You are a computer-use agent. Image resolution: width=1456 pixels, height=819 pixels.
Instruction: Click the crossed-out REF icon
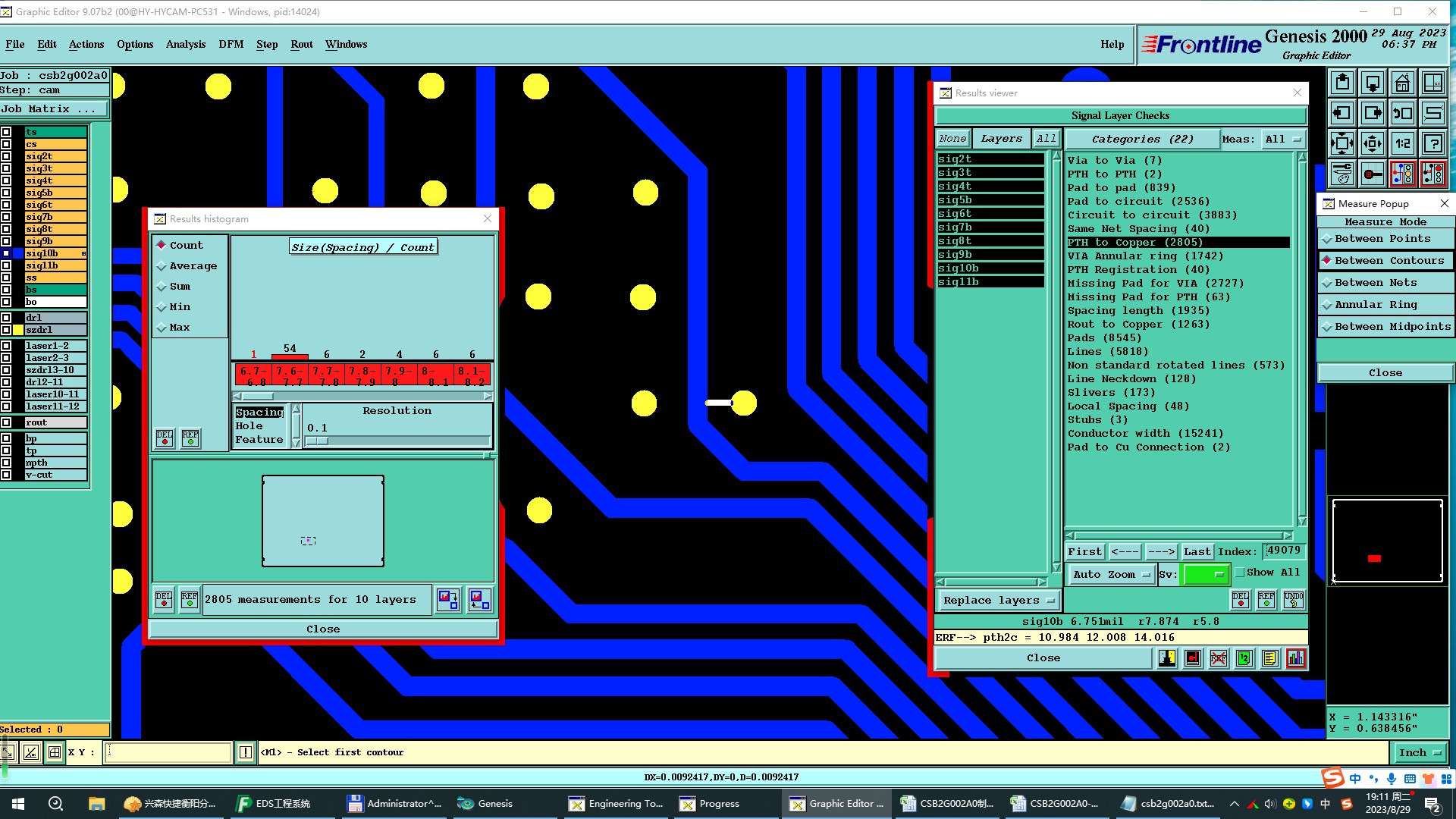tap(1218, 658)
